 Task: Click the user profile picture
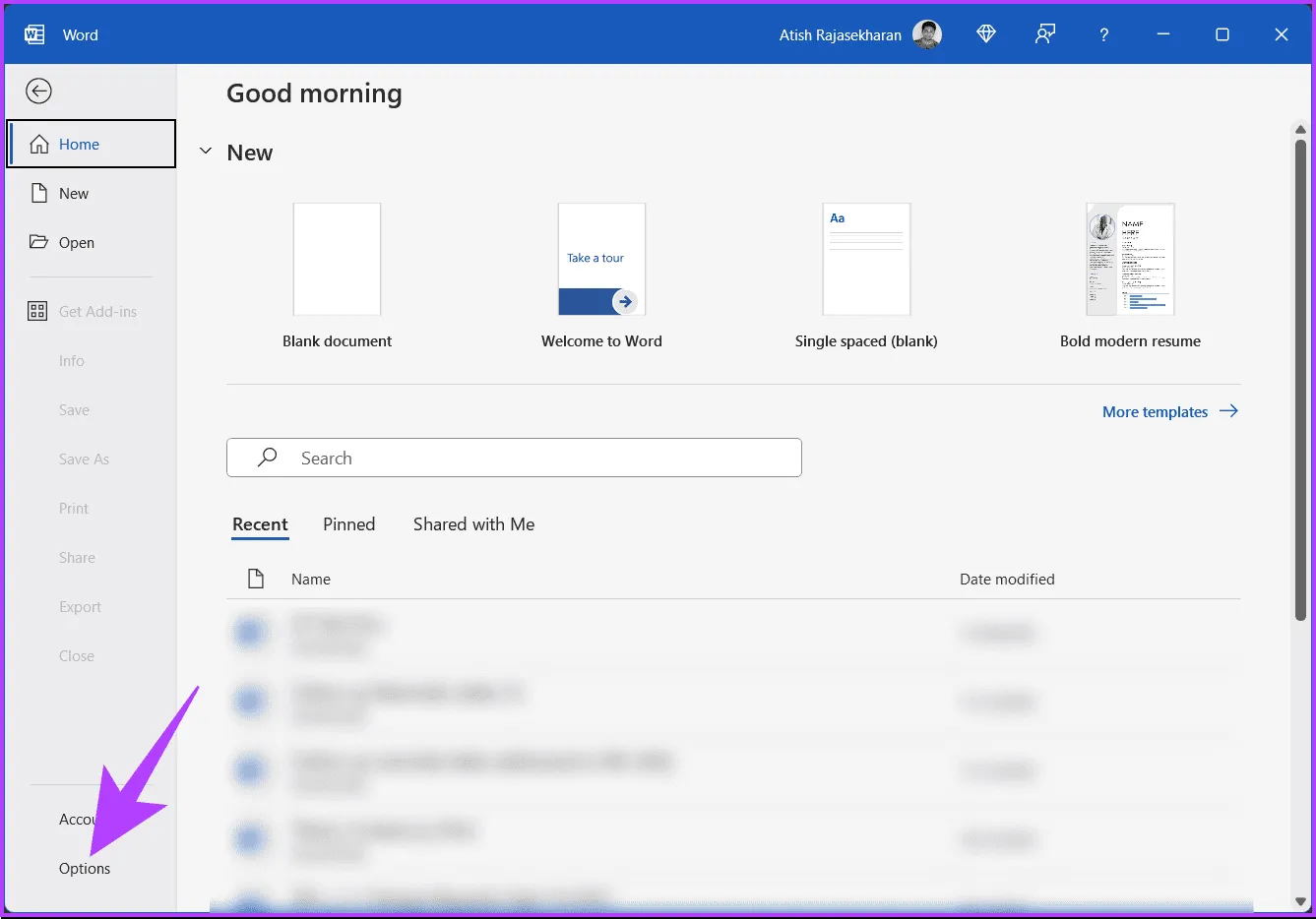926,34
